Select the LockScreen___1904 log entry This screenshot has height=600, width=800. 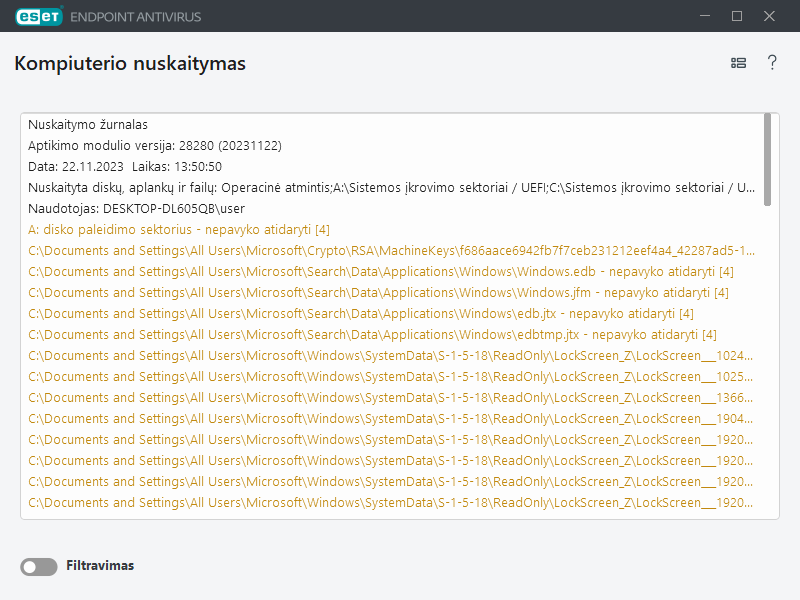pos(390,418)
